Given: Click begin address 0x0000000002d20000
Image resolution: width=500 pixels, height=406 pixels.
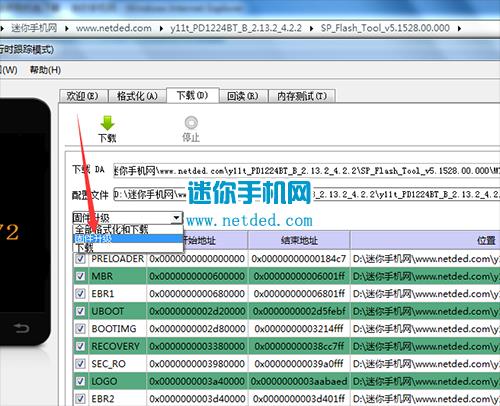Looking at the screenshot, I should click(197, 311).
